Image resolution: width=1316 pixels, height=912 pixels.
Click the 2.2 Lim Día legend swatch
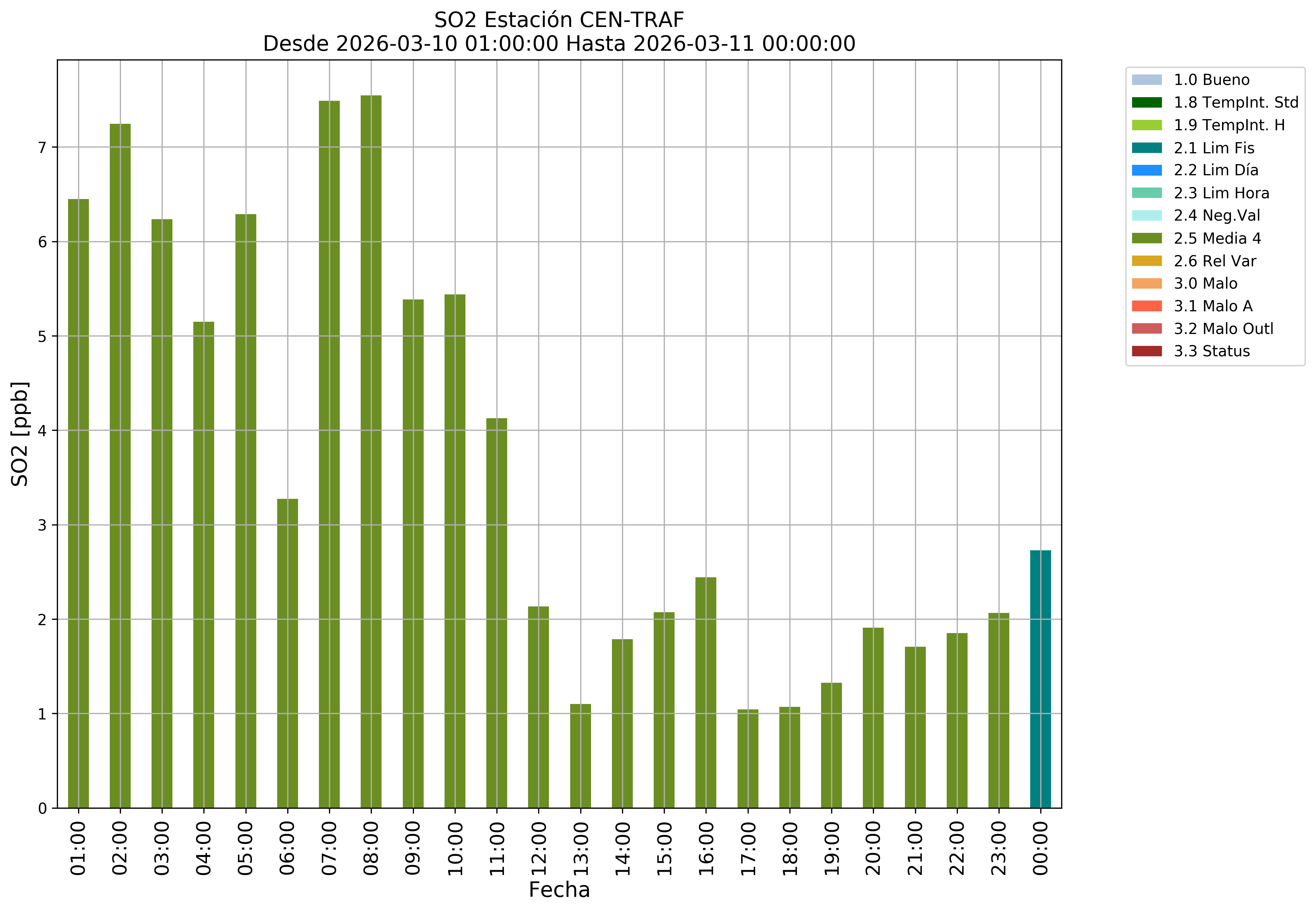[1146, 170]
